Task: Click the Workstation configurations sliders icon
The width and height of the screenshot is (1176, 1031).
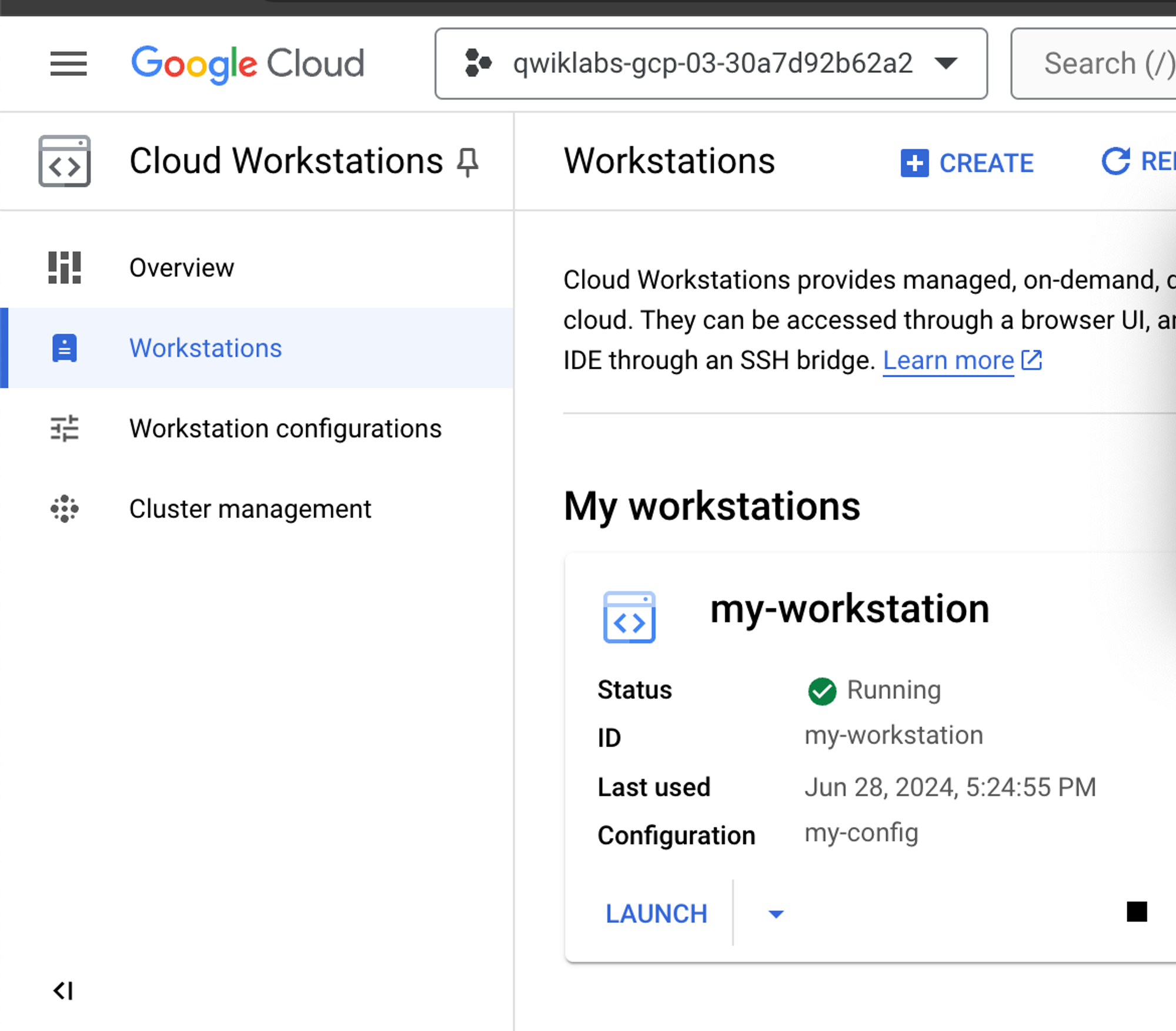Action: [x=64, y=429]
